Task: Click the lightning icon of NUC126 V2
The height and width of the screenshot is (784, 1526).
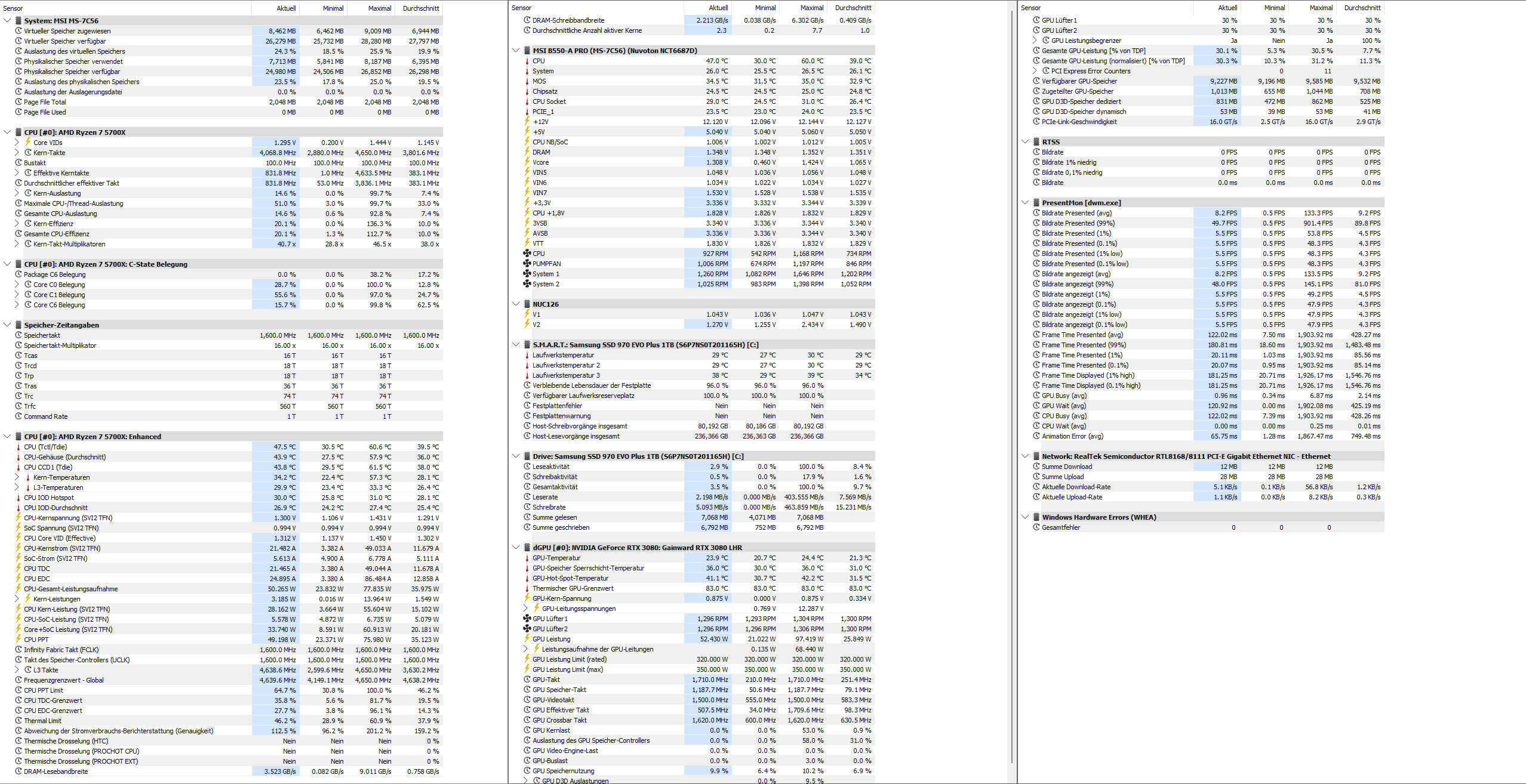Action: point(527,325)
